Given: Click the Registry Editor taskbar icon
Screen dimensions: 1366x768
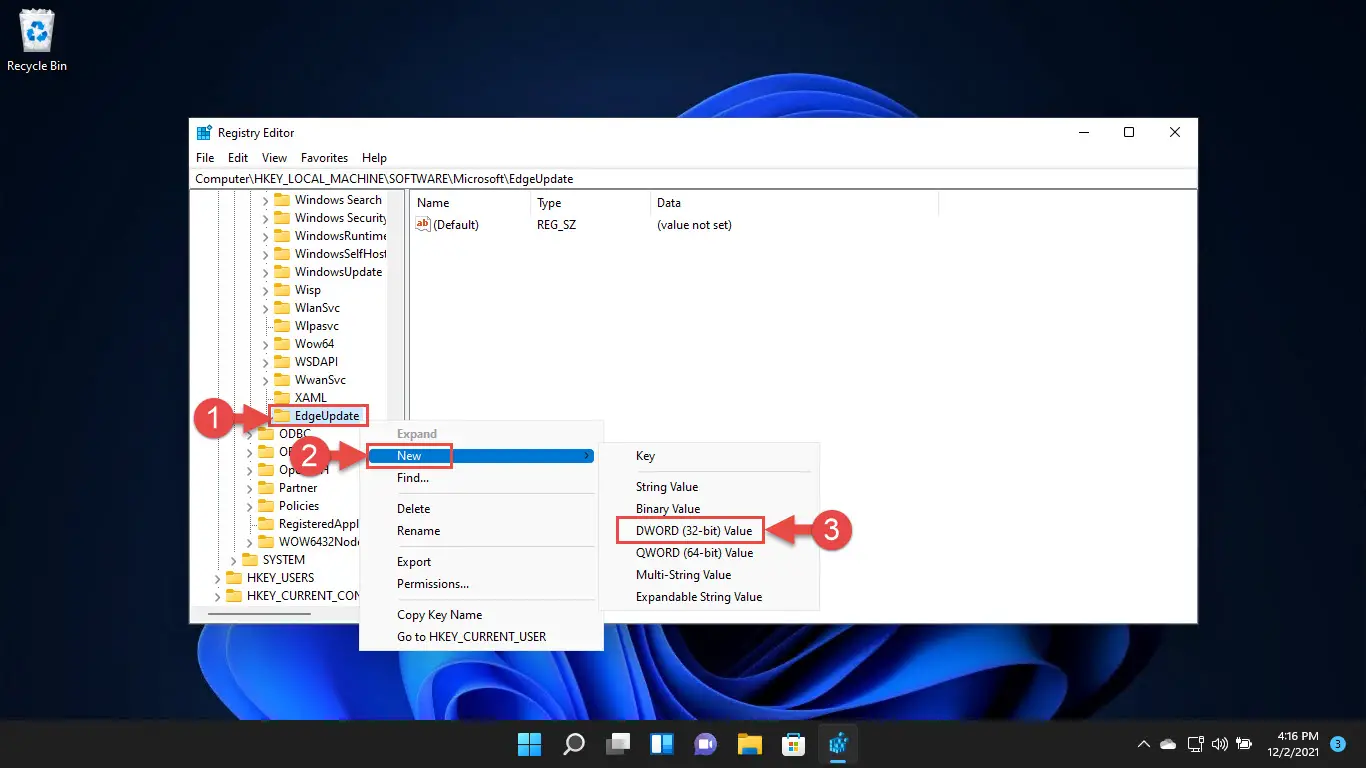Looking at the screenshot, I should tap(838, 744).
